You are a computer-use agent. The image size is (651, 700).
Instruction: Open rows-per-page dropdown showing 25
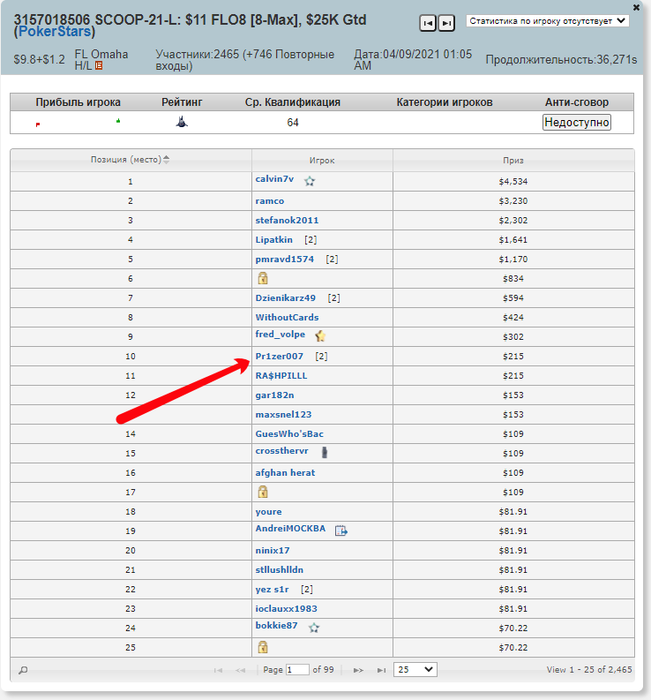coord(415,670)
